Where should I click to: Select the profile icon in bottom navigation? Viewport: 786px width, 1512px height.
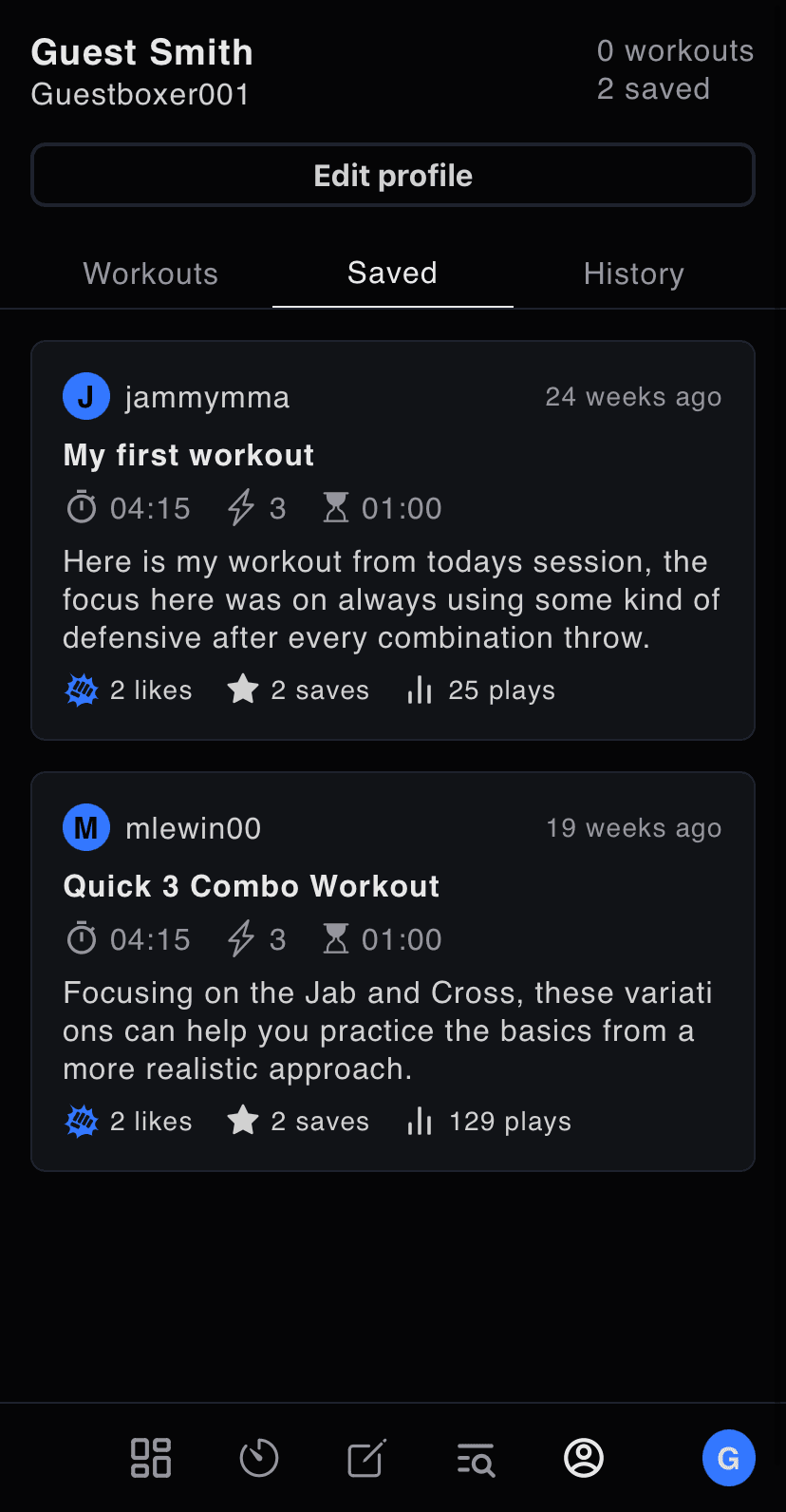coord(584,1458)
